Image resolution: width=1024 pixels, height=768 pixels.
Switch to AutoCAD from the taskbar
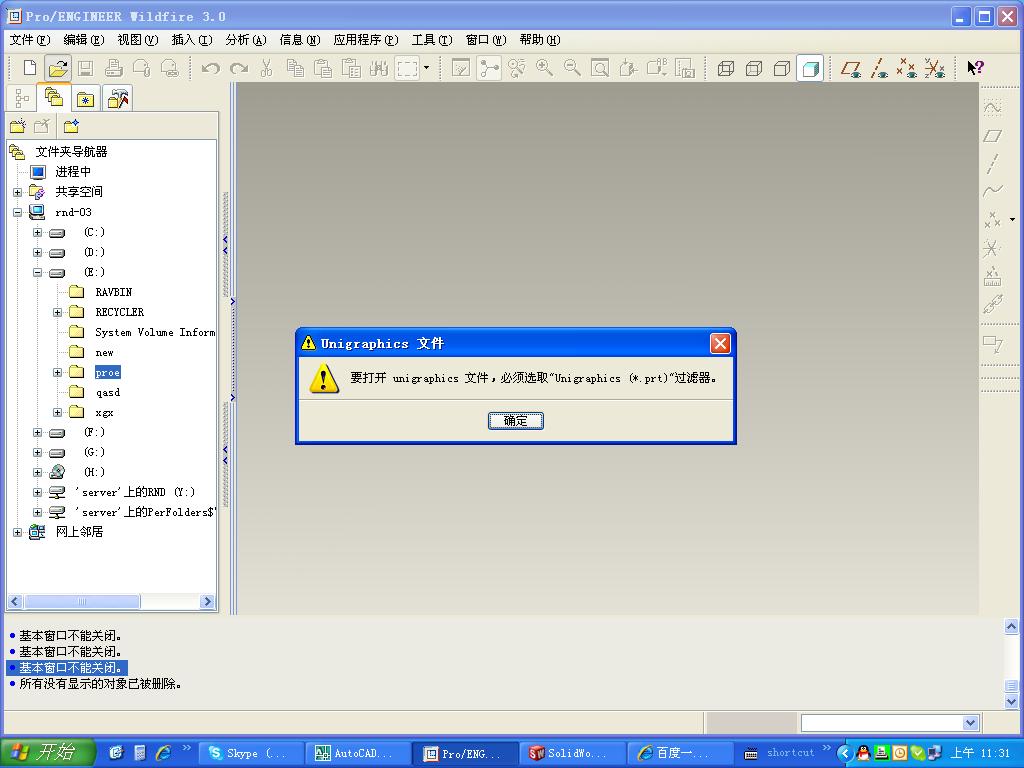tap(358, 753)
